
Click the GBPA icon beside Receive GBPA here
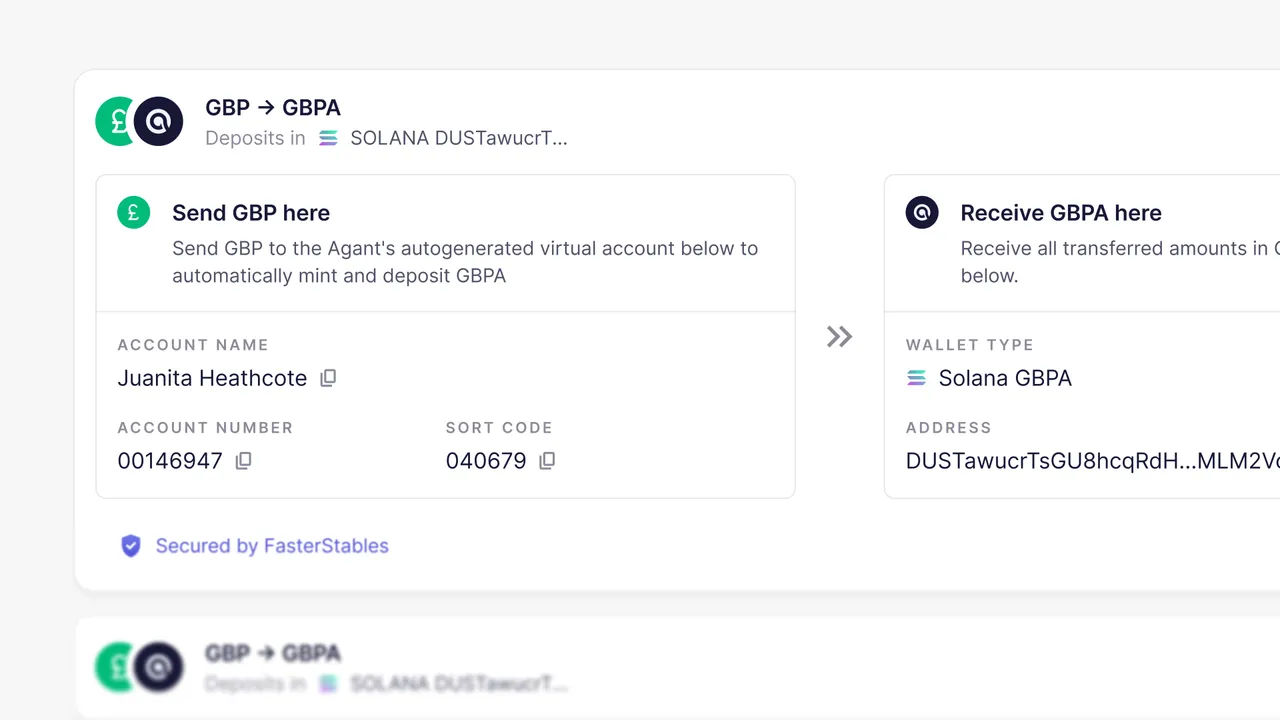[x=922, y=213]
